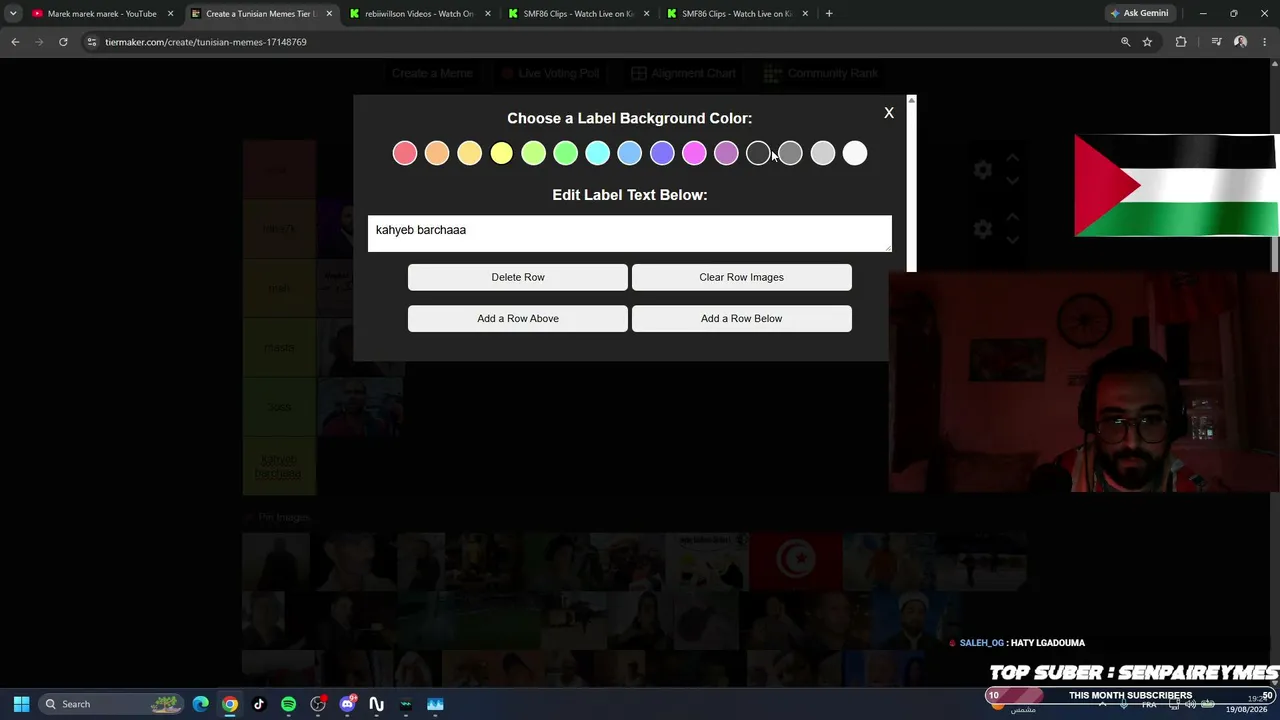Click the label text field 'kahyeb barchaaa'

click(629, 233)
